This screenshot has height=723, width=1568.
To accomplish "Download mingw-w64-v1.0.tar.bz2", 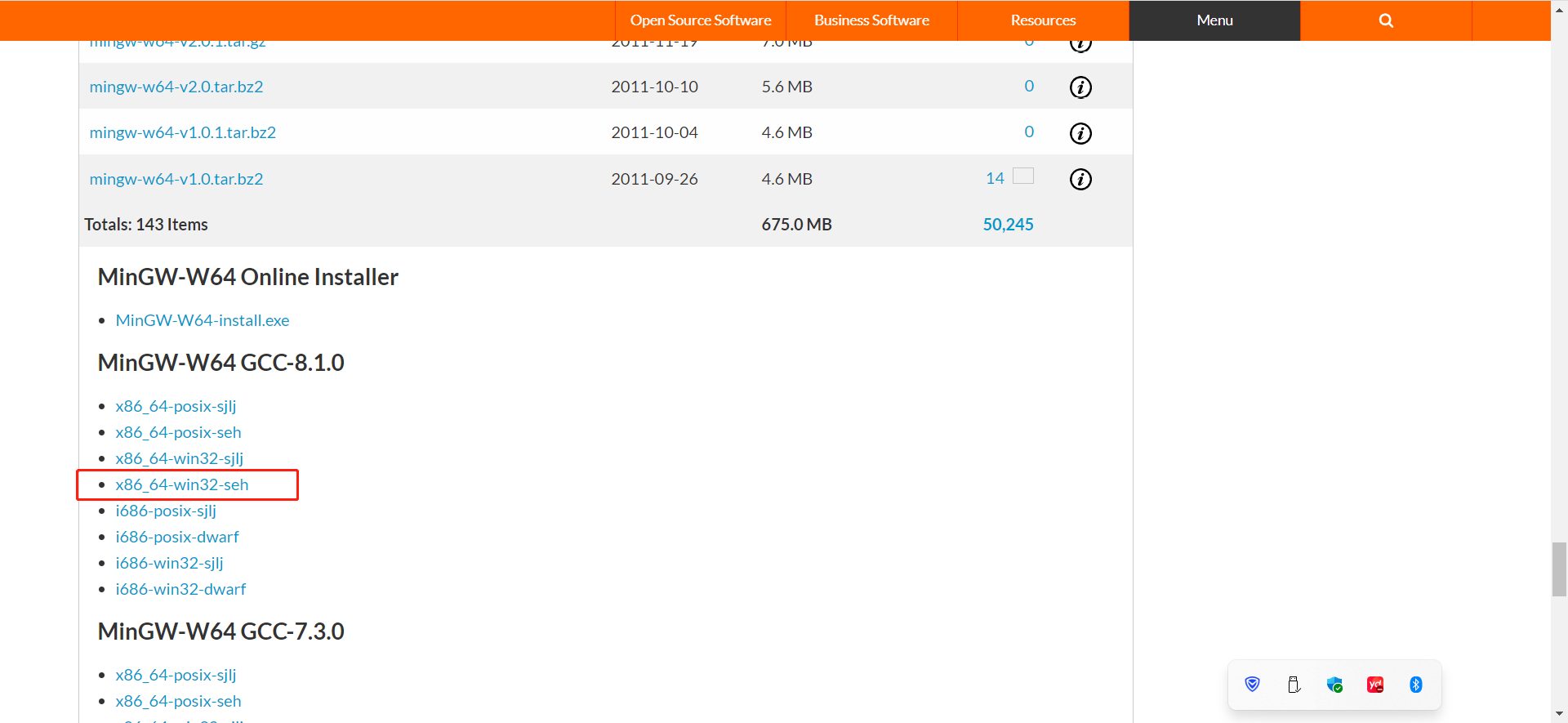I will [x=176, y=179].
